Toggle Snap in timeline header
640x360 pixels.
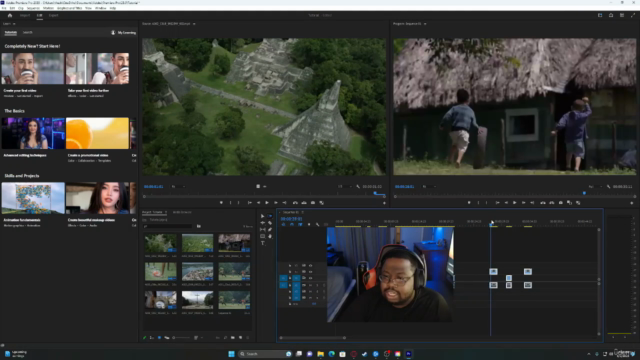[x=292, y=224]
